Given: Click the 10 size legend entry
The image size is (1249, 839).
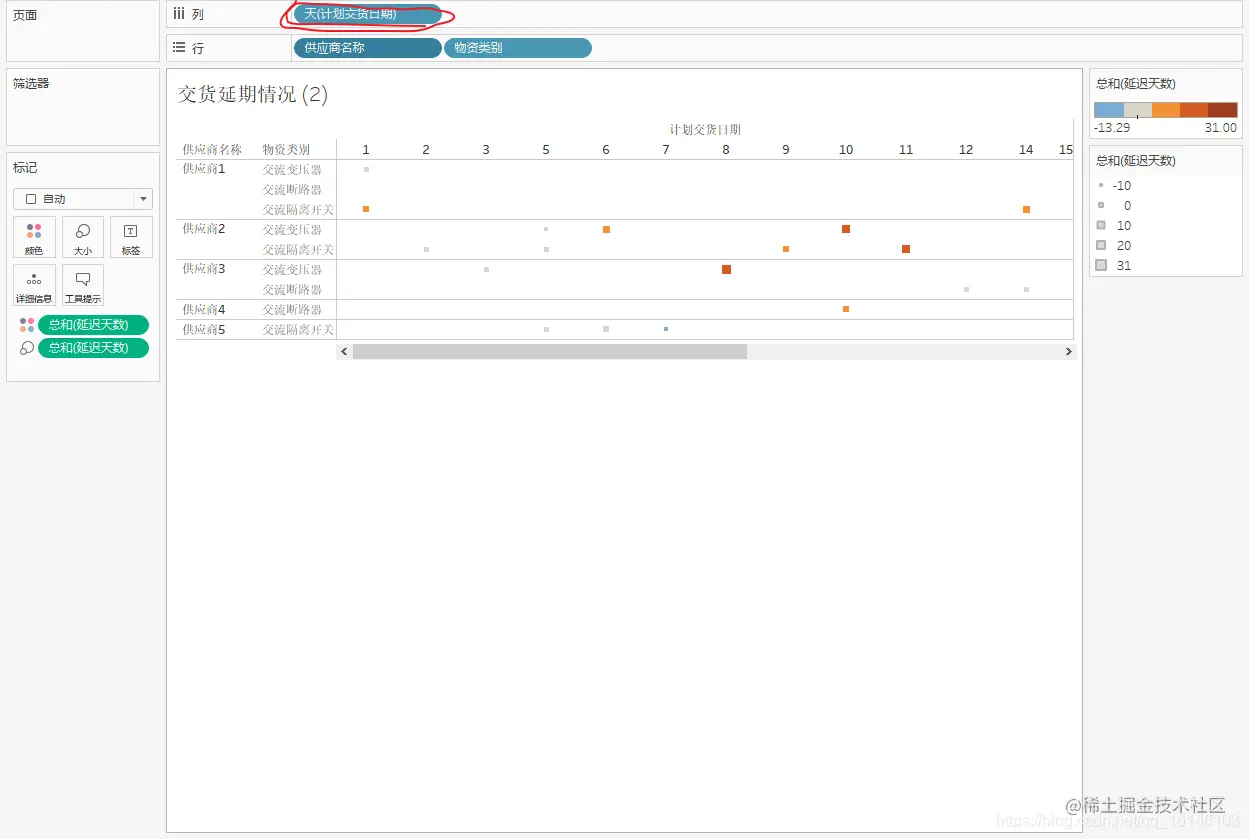Looking at the screenshot, I should click(1115, 226).
